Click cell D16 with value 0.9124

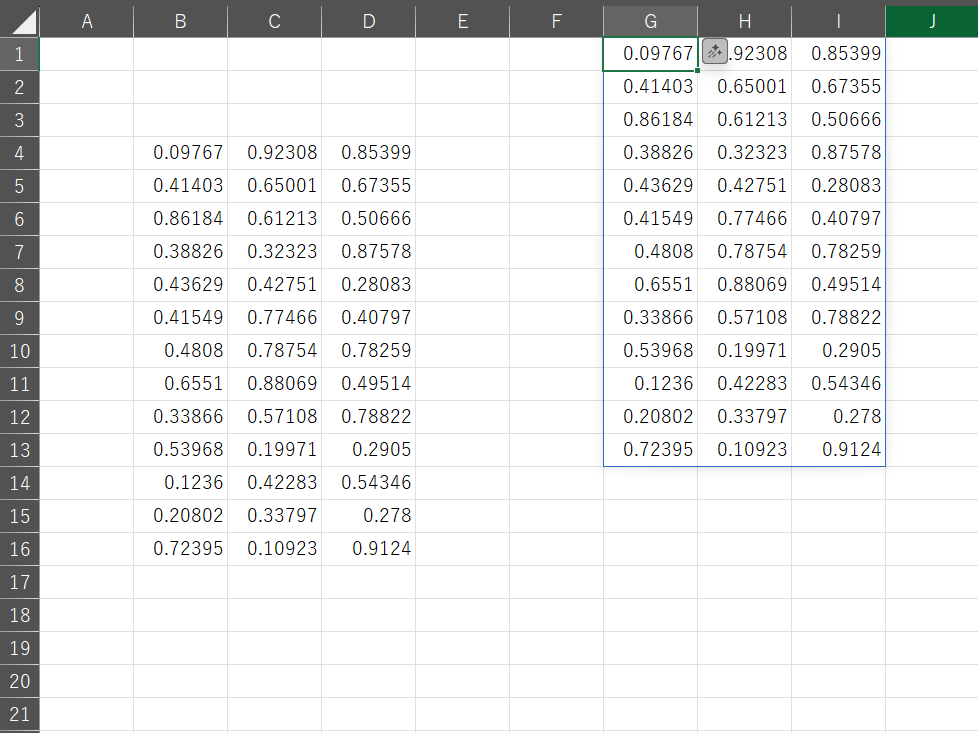(369, 549)
